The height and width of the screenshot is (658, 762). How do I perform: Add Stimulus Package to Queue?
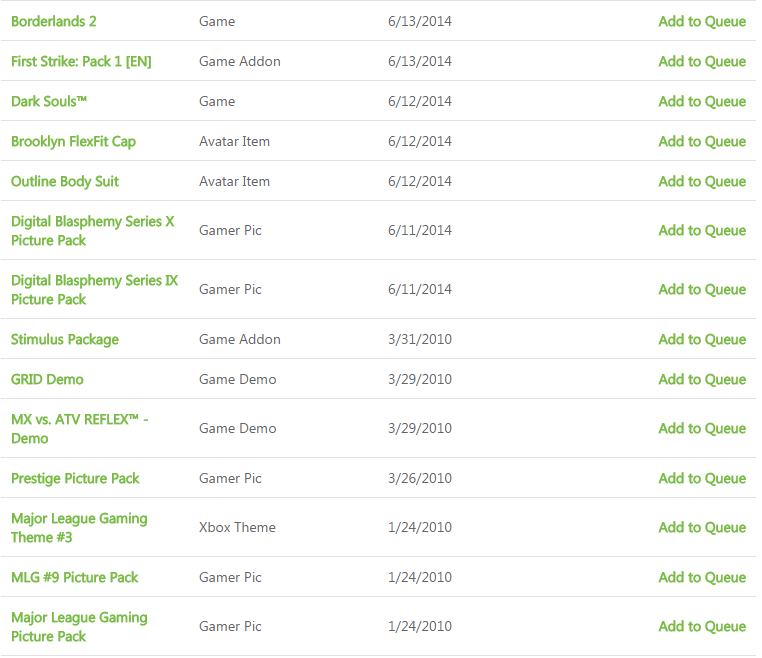pyautogui.click(x=702, y=340)
